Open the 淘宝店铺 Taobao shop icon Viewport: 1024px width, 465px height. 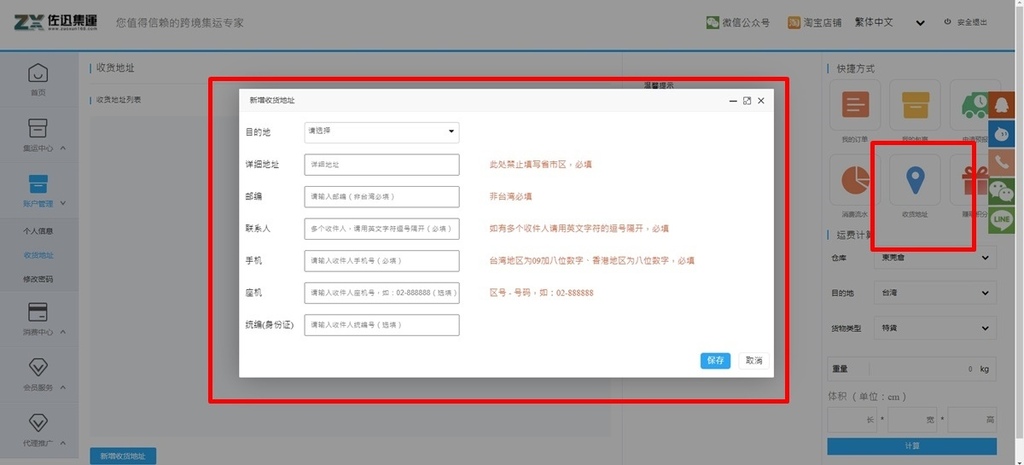tap(794, 22)
